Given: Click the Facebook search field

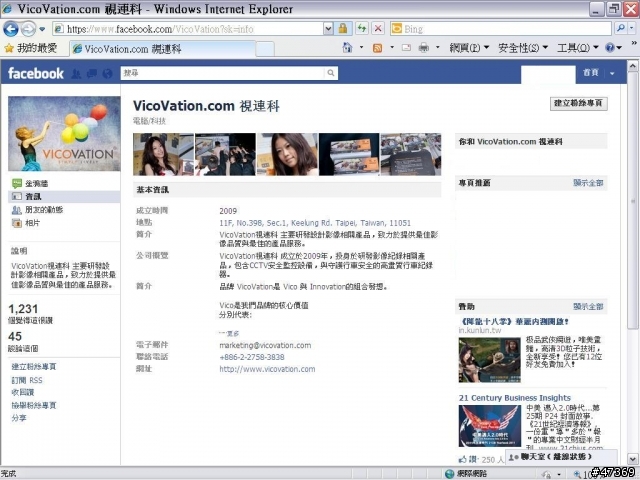Looking at the screenshot, I should click(x=223, y=73).
